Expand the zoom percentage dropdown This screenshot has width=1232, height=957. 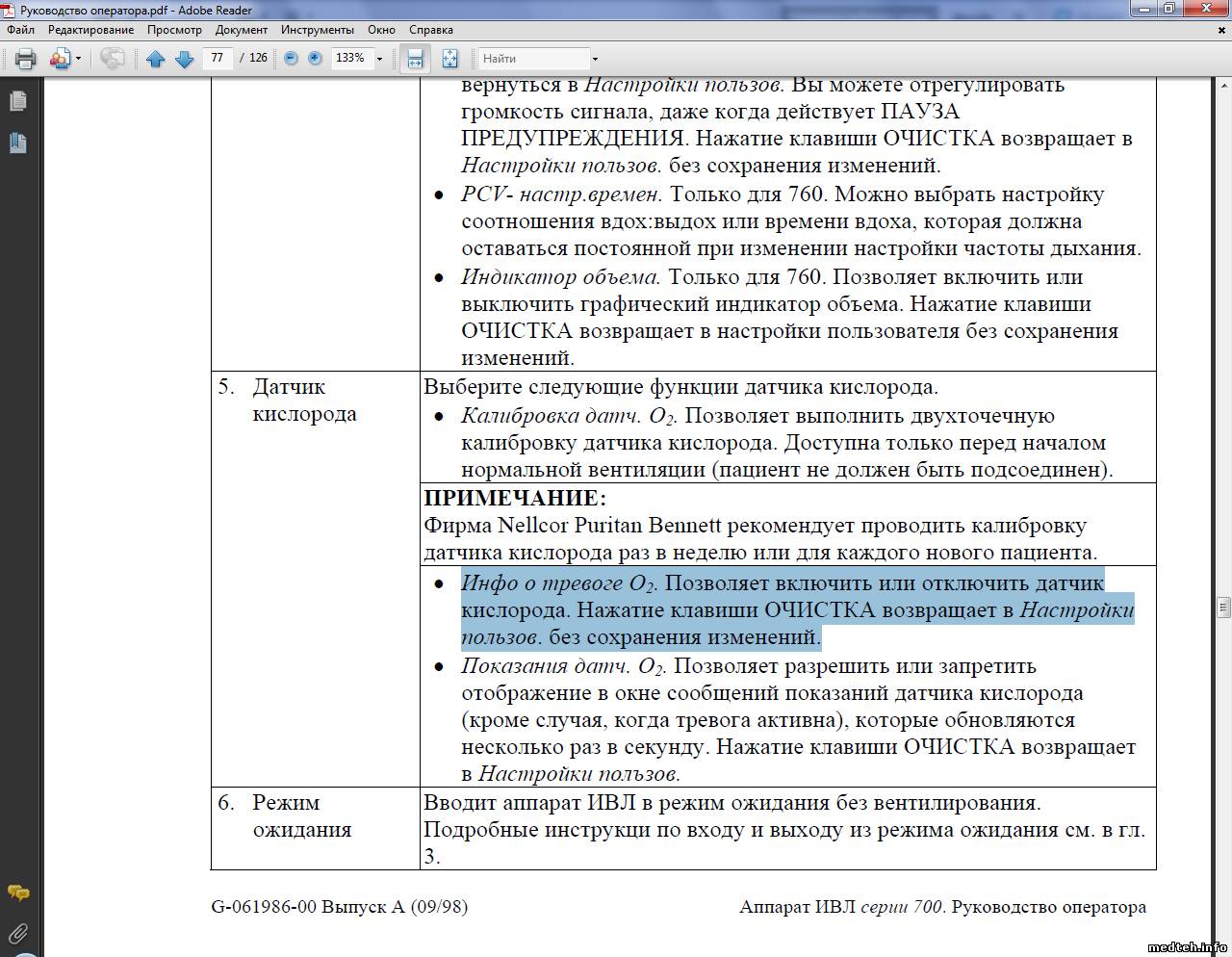coord(379,59)
